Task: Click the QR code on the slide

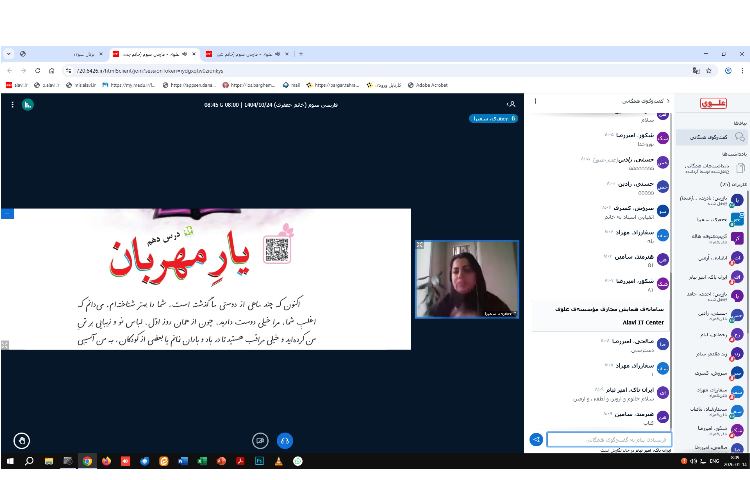Action: [277, 250]
